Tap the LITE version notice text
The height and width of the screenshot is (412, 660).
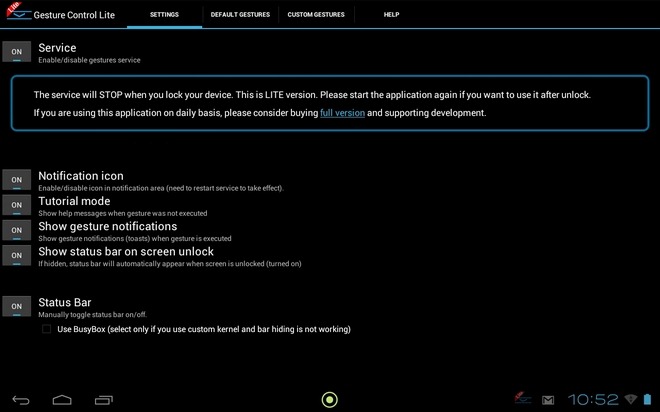[x=312, y=95]
